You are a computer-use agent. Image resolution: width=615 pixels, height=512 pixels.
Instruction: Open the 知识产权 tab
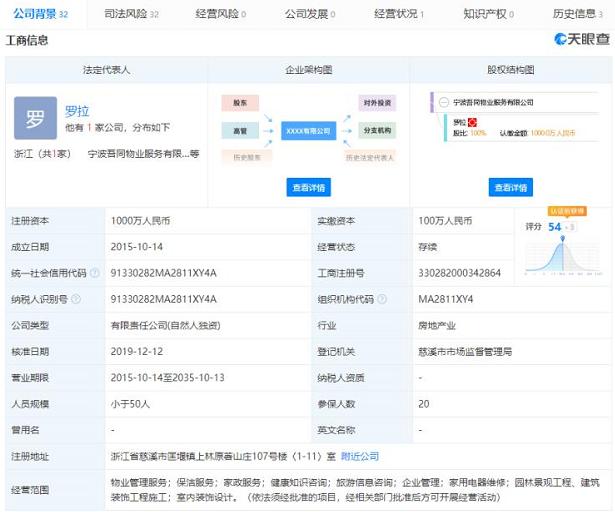[488, 14]
